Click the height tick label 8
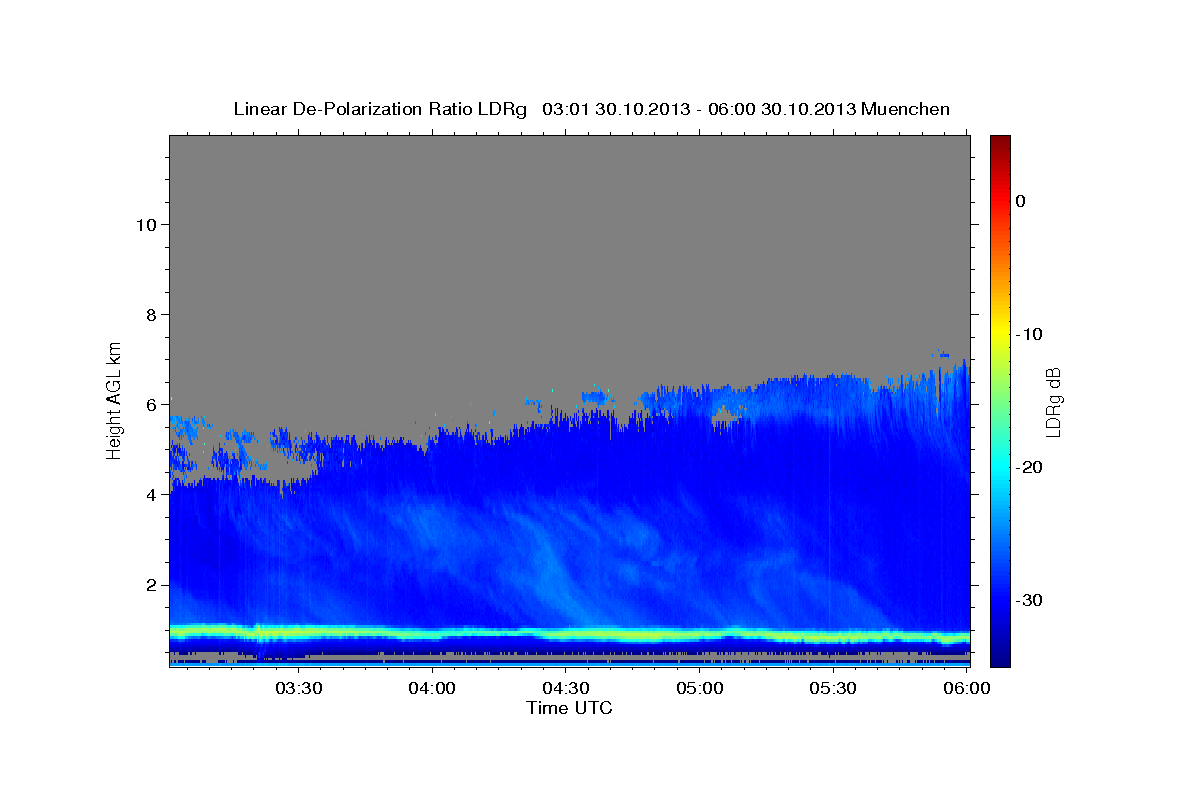Viewport: 1200px width, 800px height. click(150, 314)
